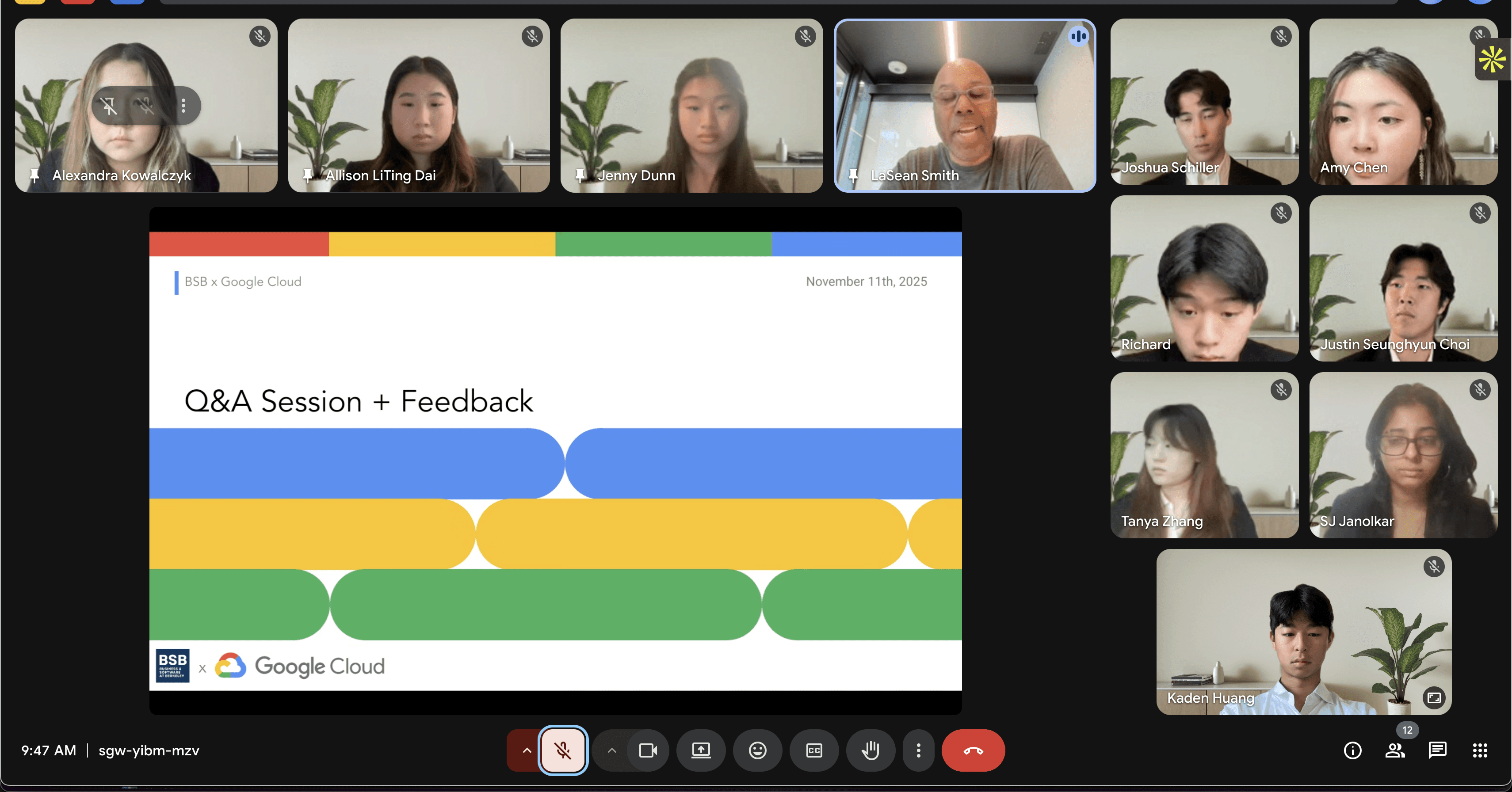Click the meeting code sgw-yibm-mzv
Screen dimensions: 1512x792
pos(149,750)
